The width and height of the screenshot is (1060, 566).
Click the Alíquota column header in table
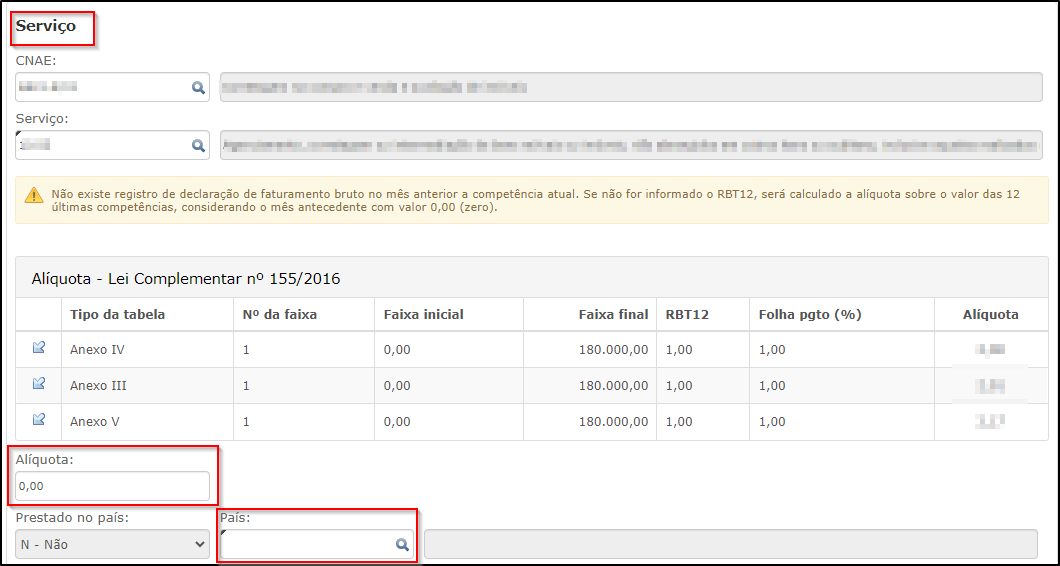tap(991, 314)
